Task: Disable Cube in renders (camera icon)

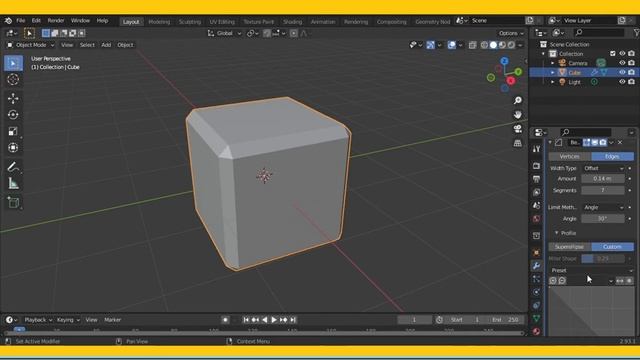Action: (631, 72)
